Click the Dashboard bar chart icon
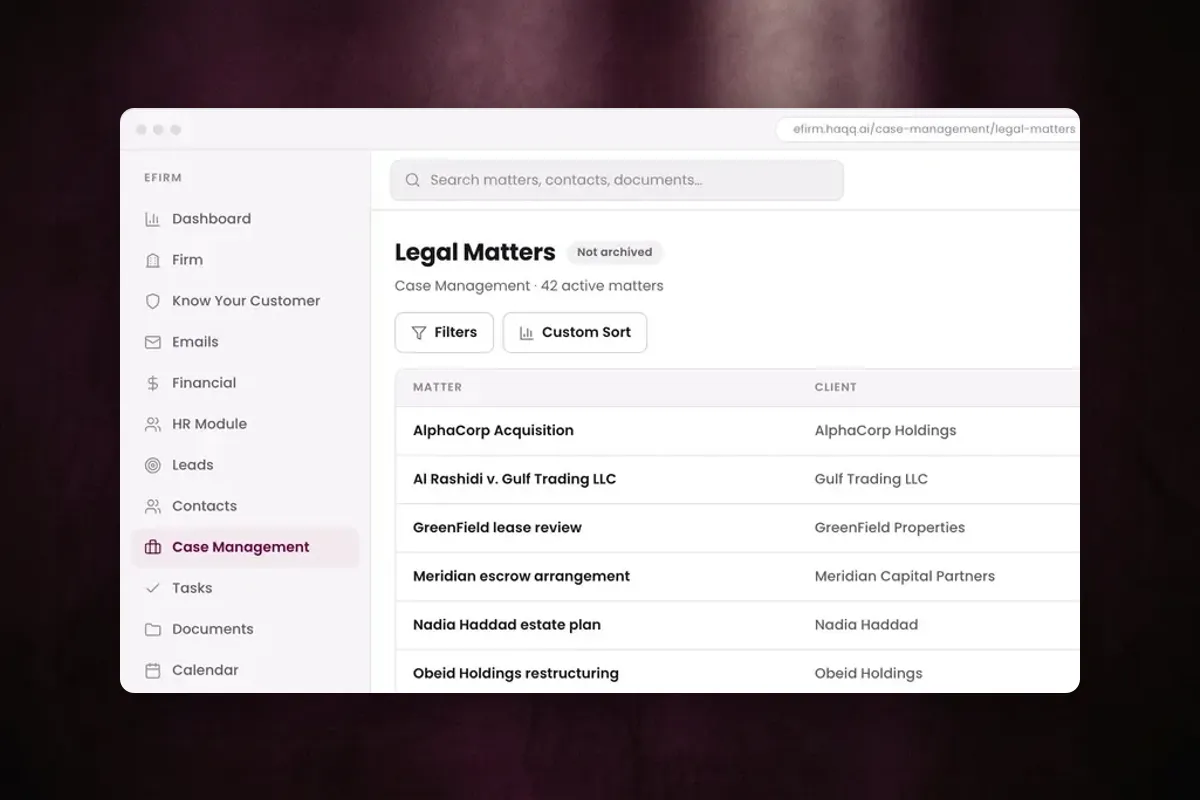 click(x=152, y=219)
